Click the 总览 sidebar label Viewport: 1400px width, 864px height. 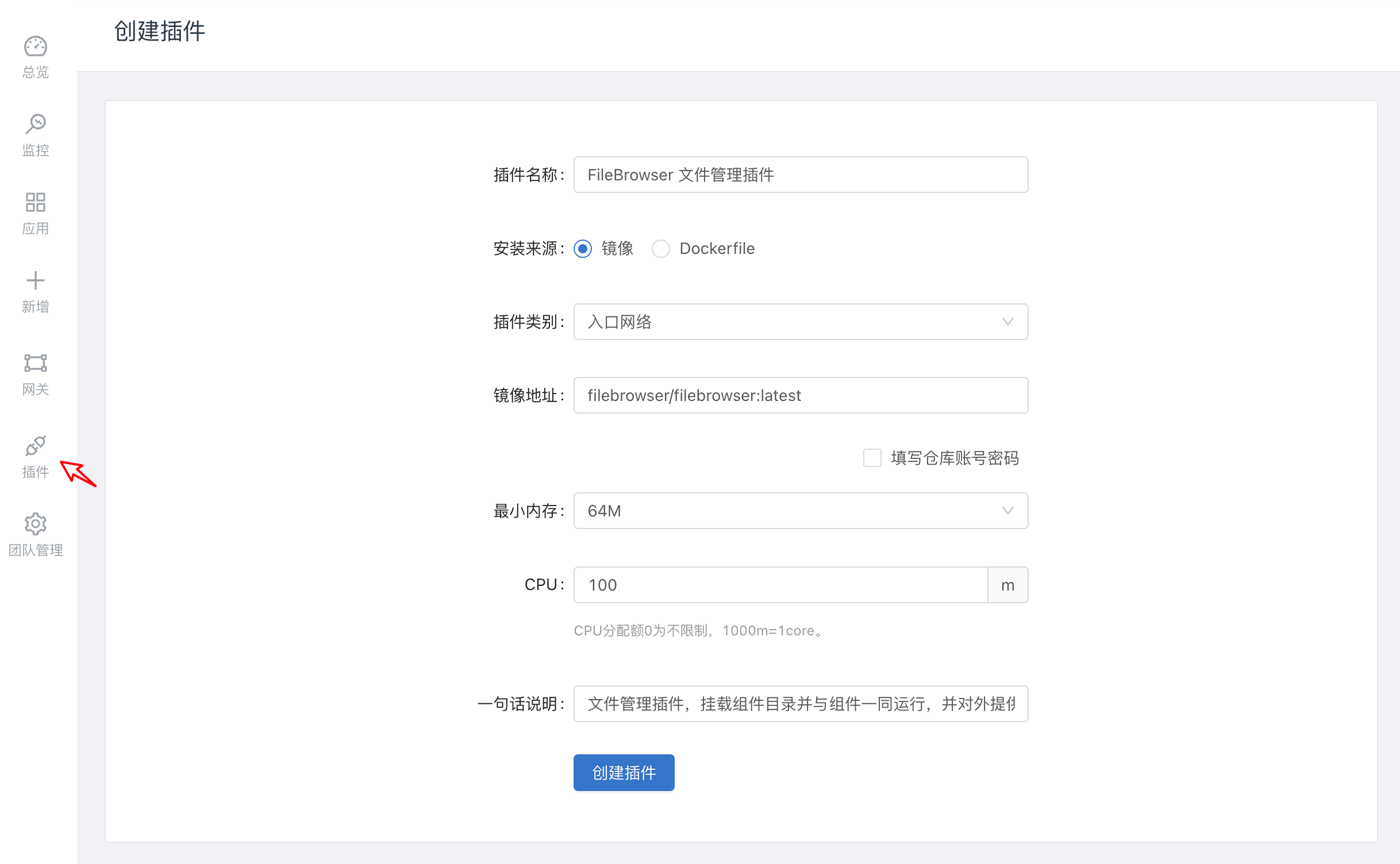(x=35, y=72)
